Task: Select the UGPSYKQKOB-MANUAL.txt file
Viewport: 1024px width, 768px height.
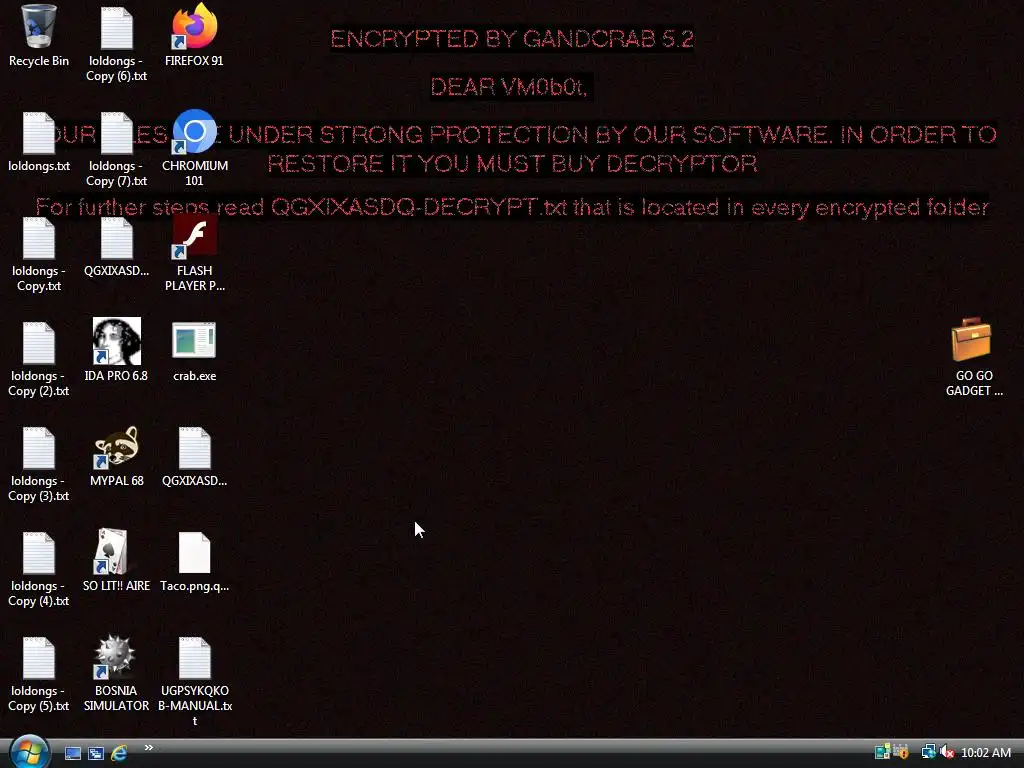Action: coord(194,682)
